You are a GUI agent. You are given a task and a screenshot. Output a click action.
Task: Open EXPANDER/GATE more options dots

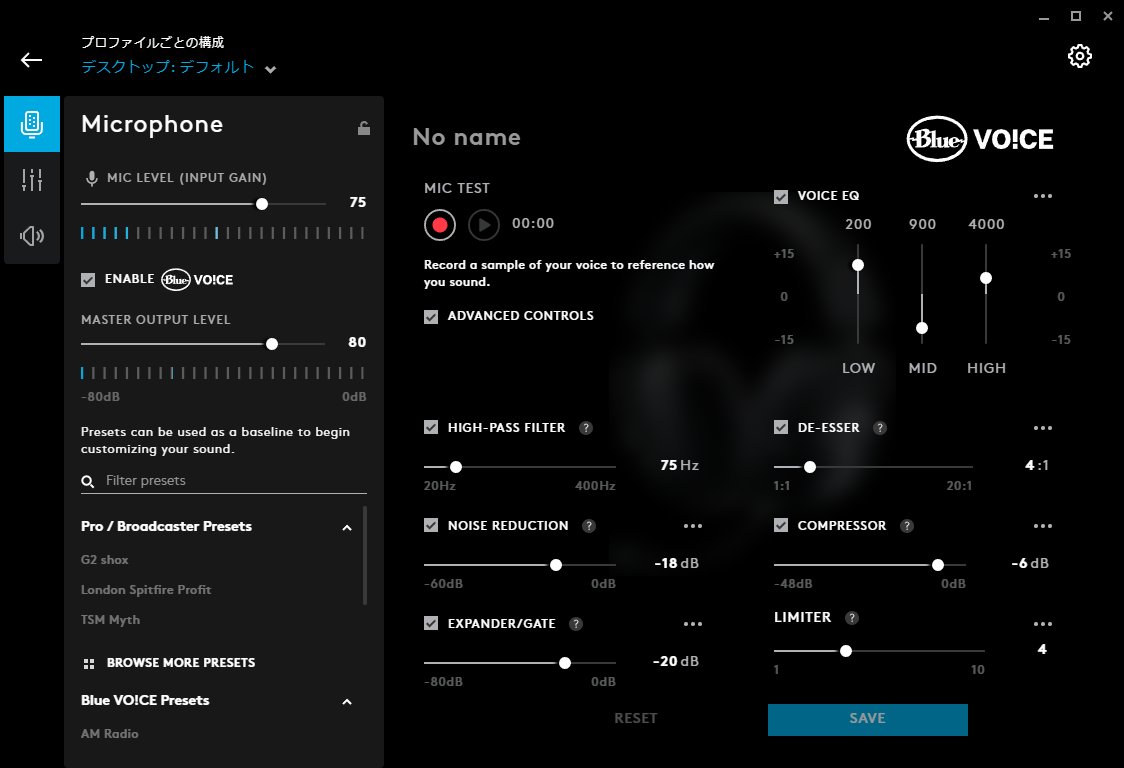tap(693, 624)
